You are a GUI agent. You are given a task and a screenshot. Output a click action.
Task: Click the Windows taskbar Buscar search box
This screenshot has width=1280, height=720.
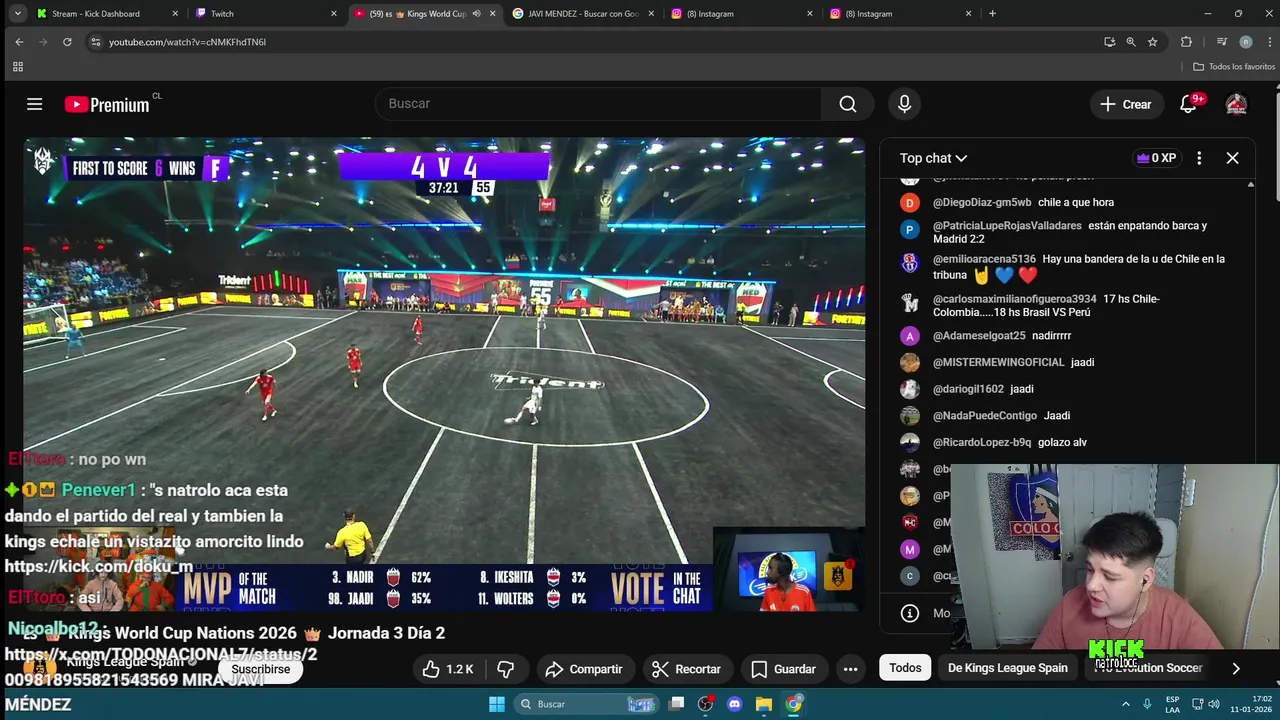[x=584, y=704]
